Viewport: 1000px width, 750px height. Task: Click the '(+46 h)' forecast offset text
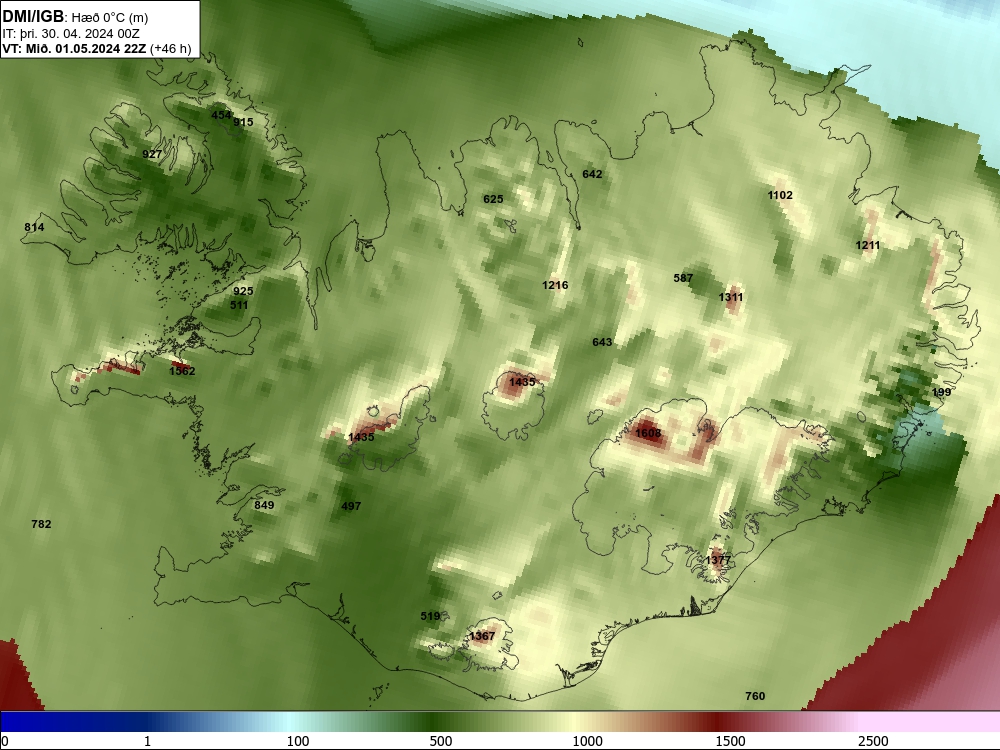point(170,48)
